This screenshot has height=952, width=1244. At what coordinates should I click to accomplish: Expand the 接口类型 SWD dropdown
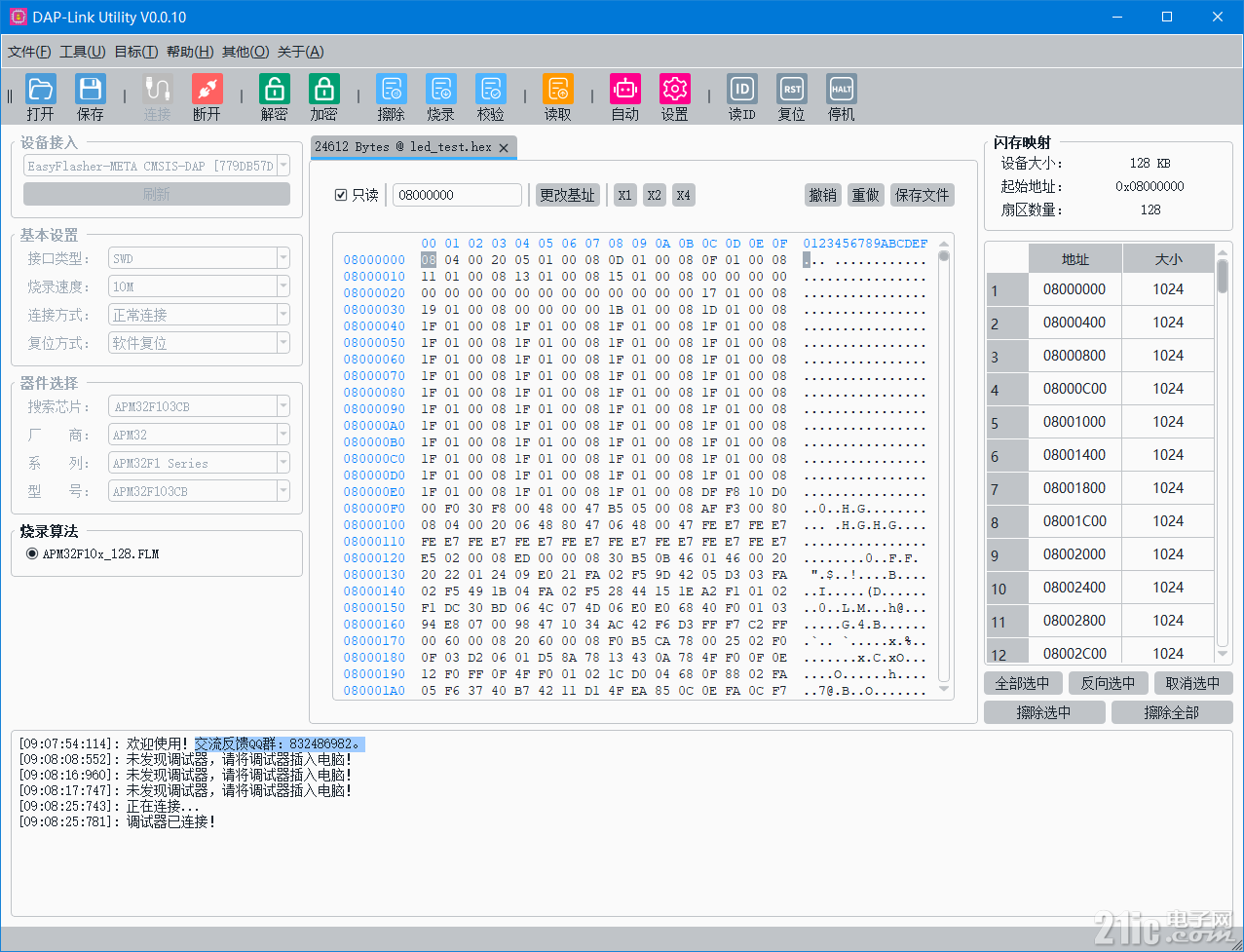click(199, 258)
